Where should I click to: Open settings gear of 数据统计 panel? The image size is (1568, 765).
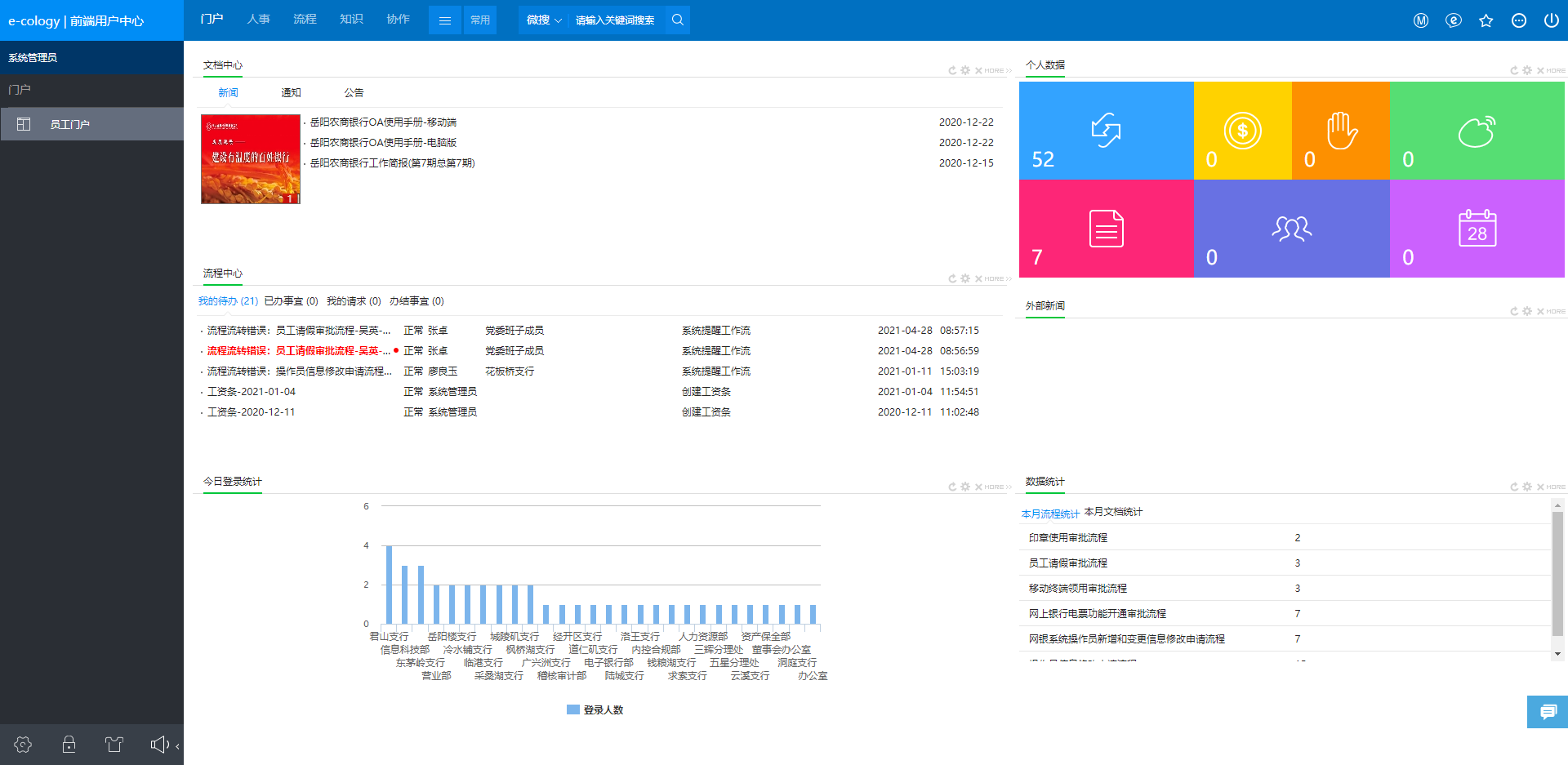1527,487
